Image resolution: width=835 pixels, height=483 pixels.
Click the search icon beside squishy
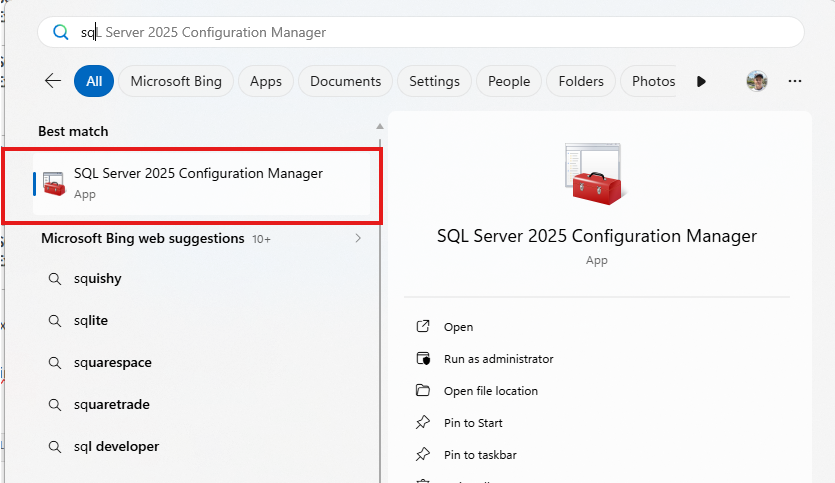tap(55, 279)
